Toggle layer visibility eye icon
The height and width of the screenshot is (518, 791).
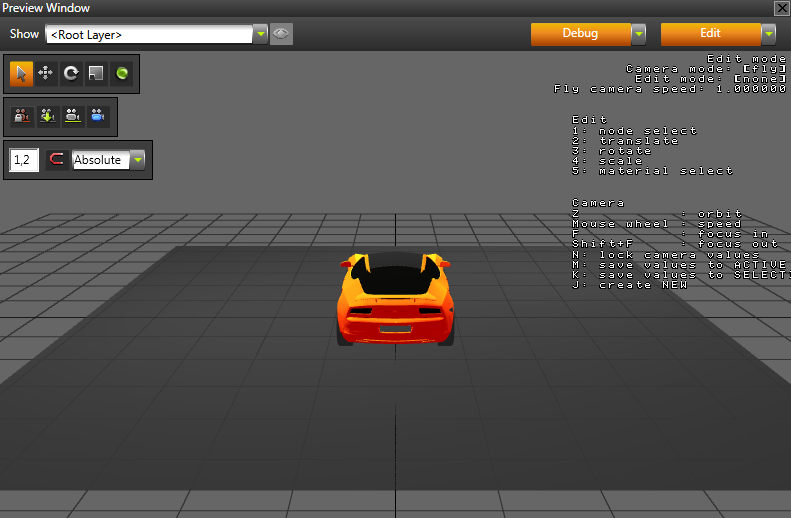click(x=281, y=34)
